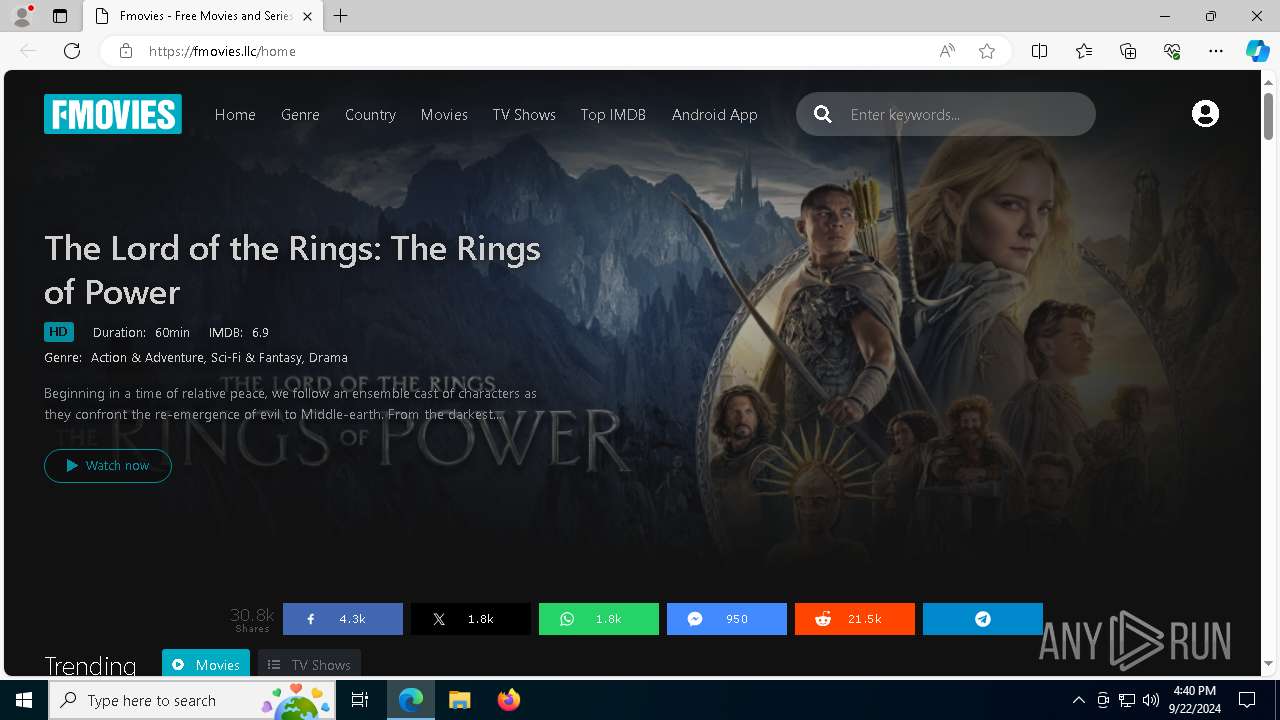Open the Country menu
This screenshot has height=720, width=1280.
point(370,115)
